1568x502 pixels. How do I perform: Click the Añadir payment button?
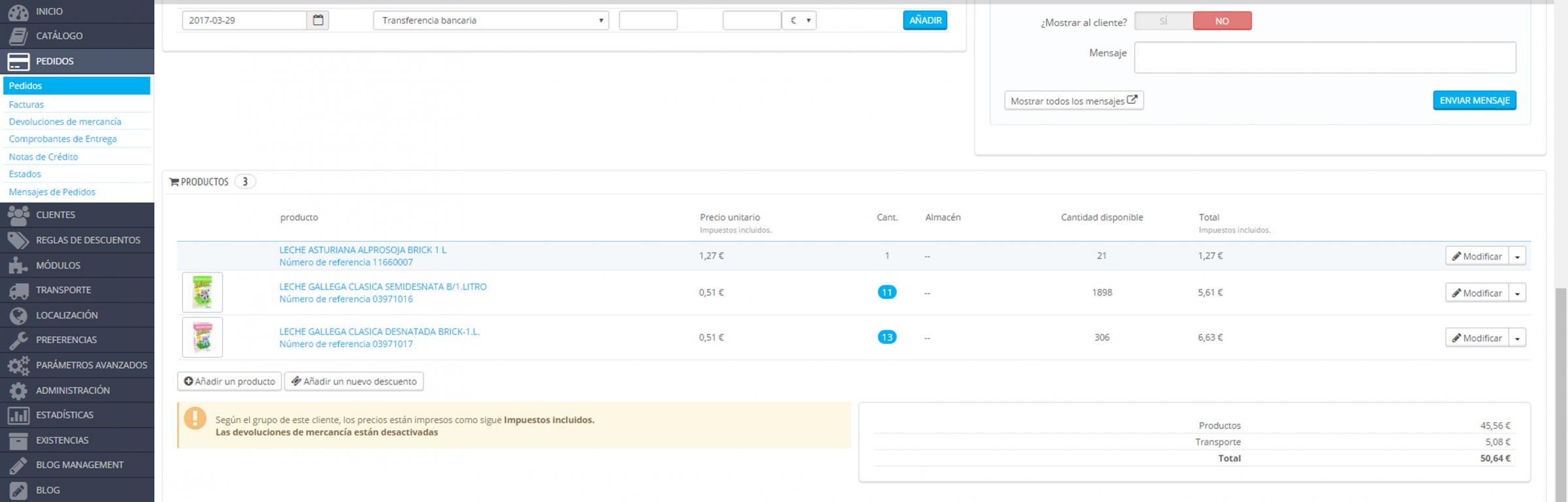coord(925,20)
